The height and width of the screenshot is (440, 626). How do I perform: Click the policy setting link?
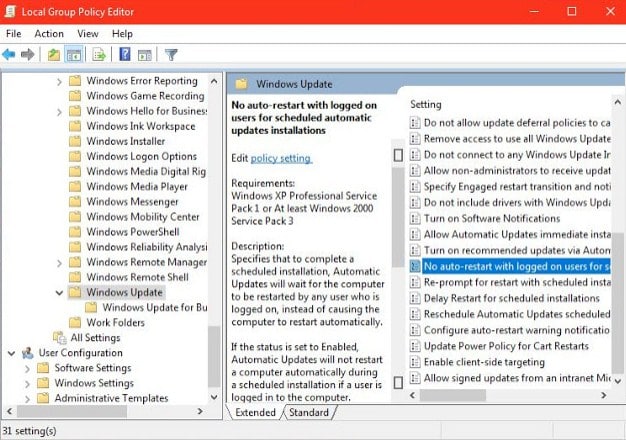(281, 158)
